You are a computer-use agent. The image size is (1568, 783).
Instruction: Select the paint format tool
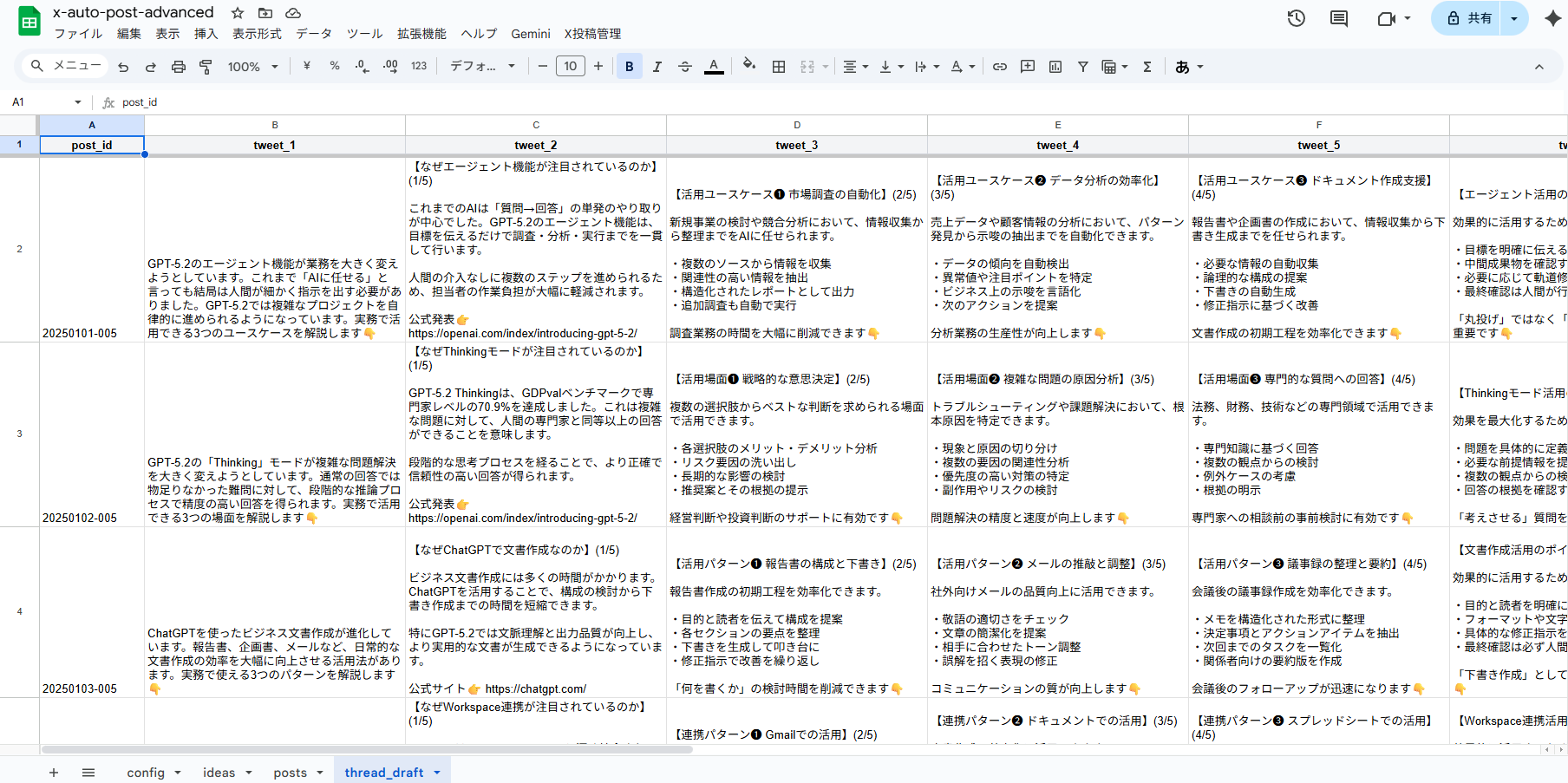[x=206, y=67]
